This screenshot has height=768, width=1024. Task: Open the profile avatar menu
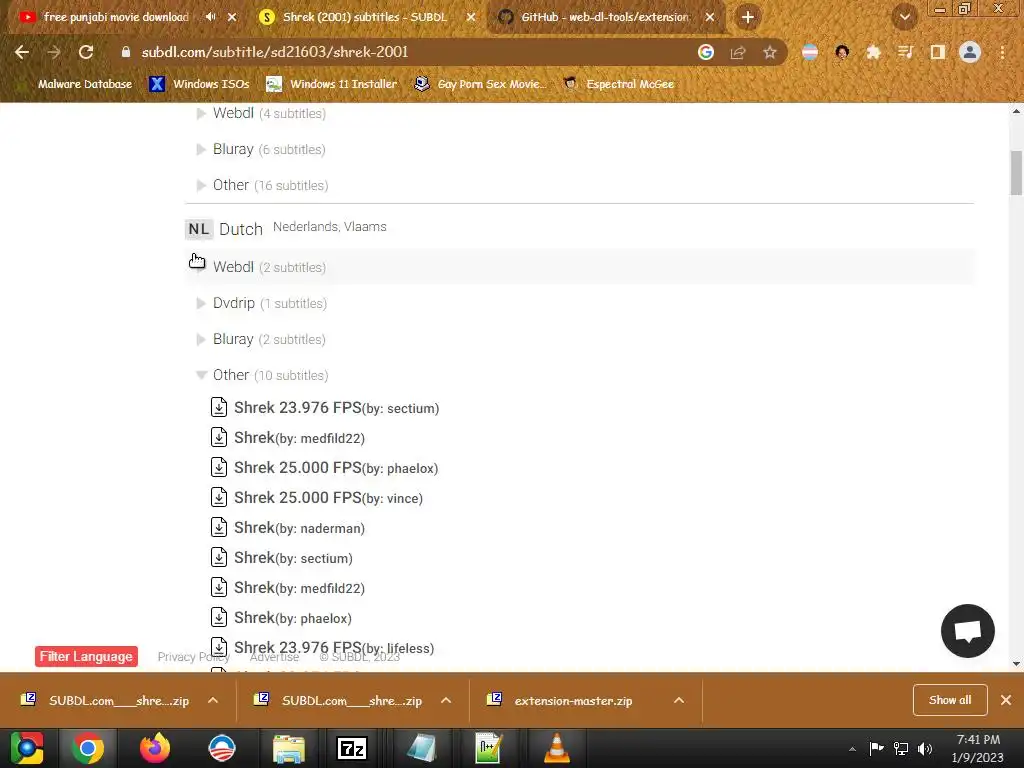pos(970,52)
